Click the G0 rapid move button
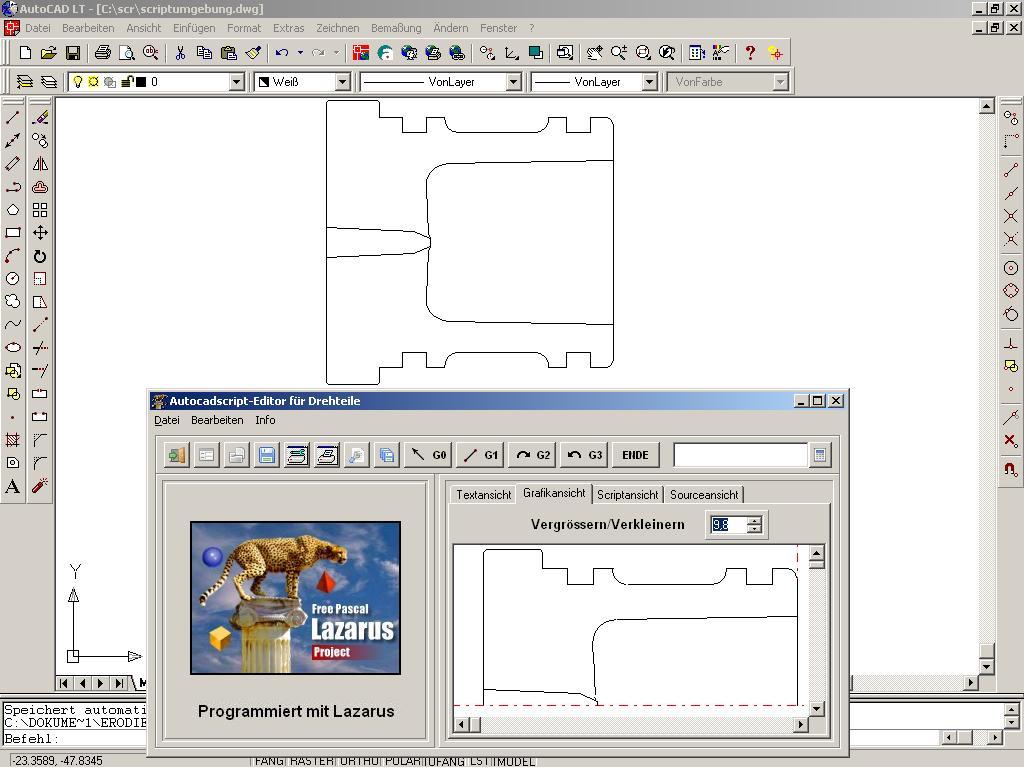This screenshot has height=768, width=1024. click(428, 455)
